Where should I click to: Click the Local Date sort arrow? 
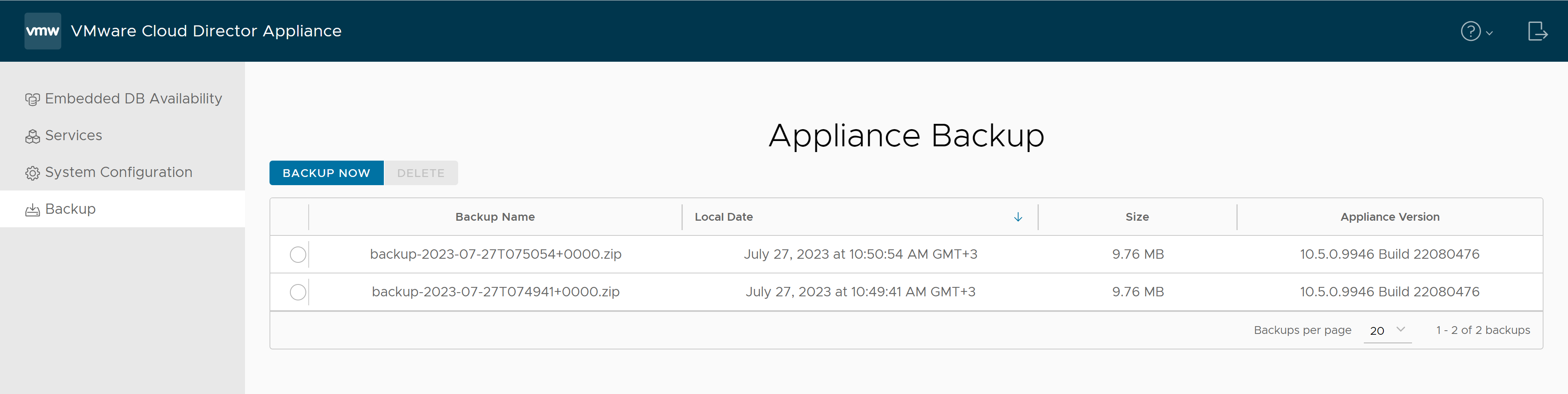(1018, 217)
